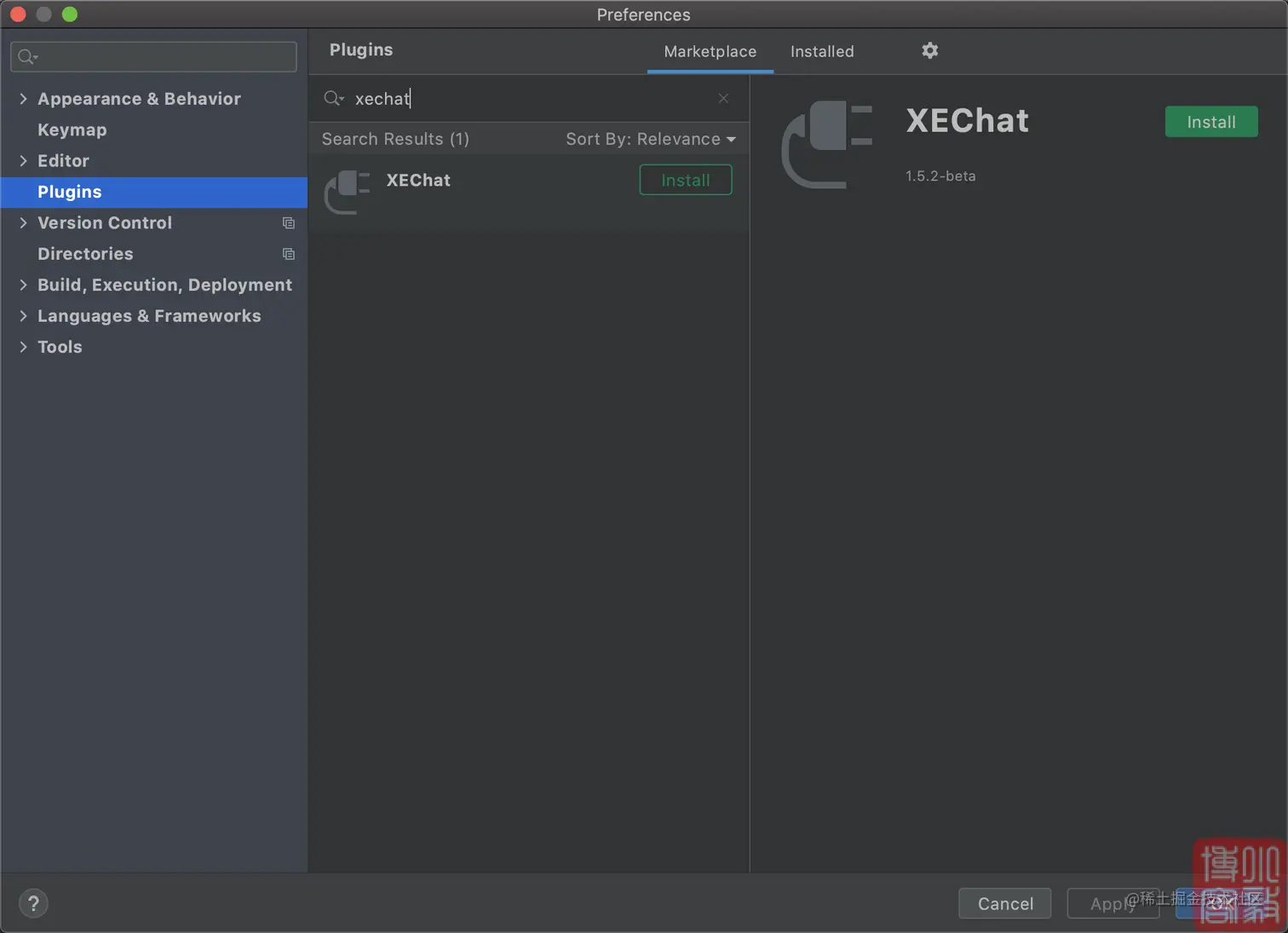Open the Sort By: Relevance dropdown

651,139
